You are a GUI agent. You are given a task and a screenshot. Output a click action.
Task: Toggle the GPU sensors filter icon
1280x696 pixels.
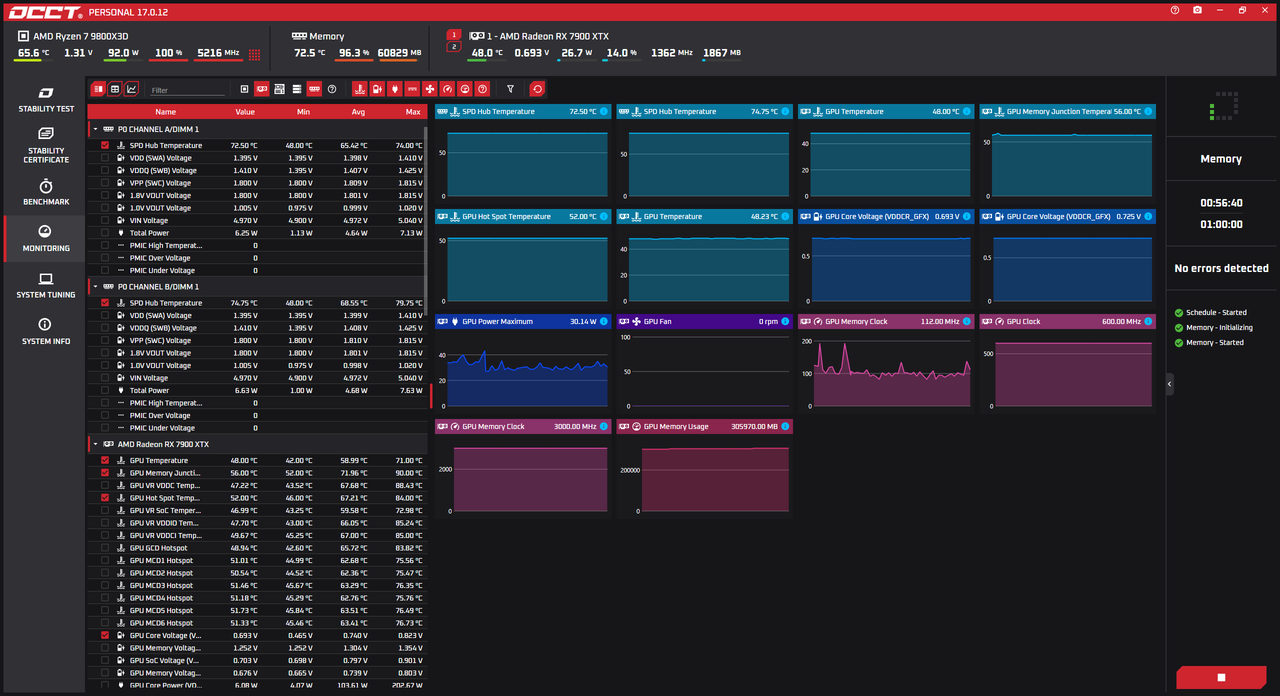coord(261,89)
